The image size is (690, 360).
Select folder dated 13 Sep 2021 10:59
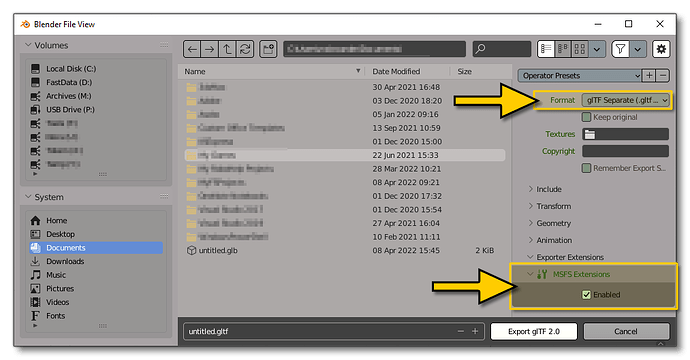(345, 128)
